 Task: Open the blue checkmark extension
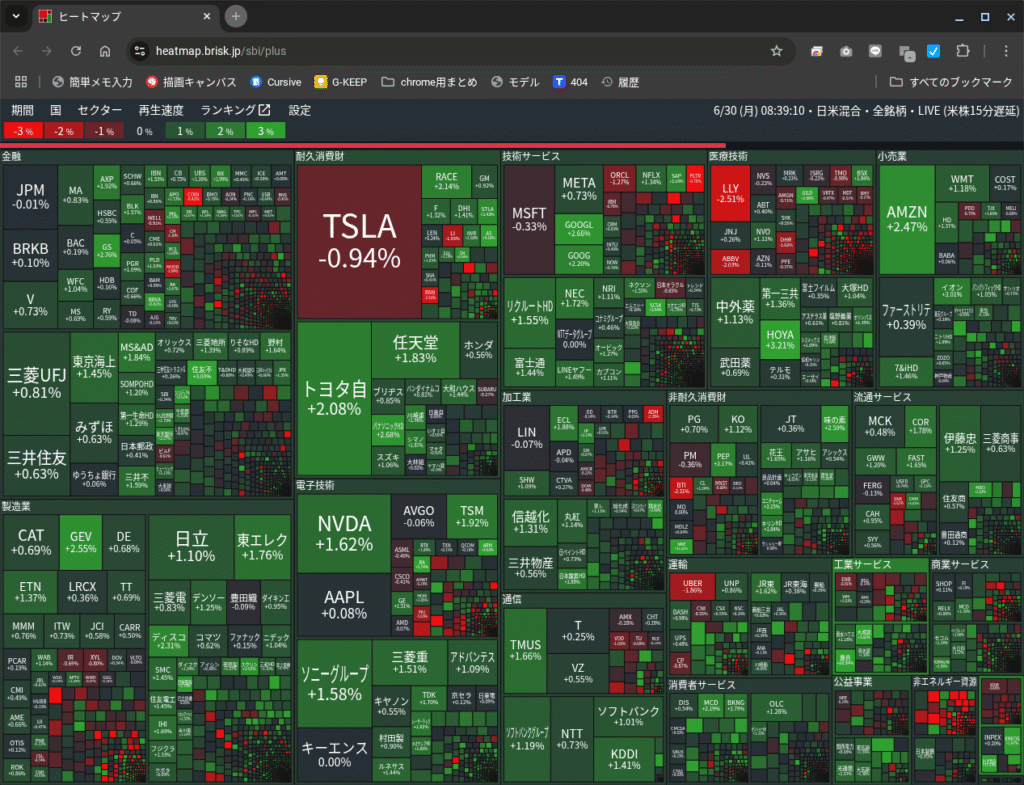pyautogui.click(x=934, y=51)
